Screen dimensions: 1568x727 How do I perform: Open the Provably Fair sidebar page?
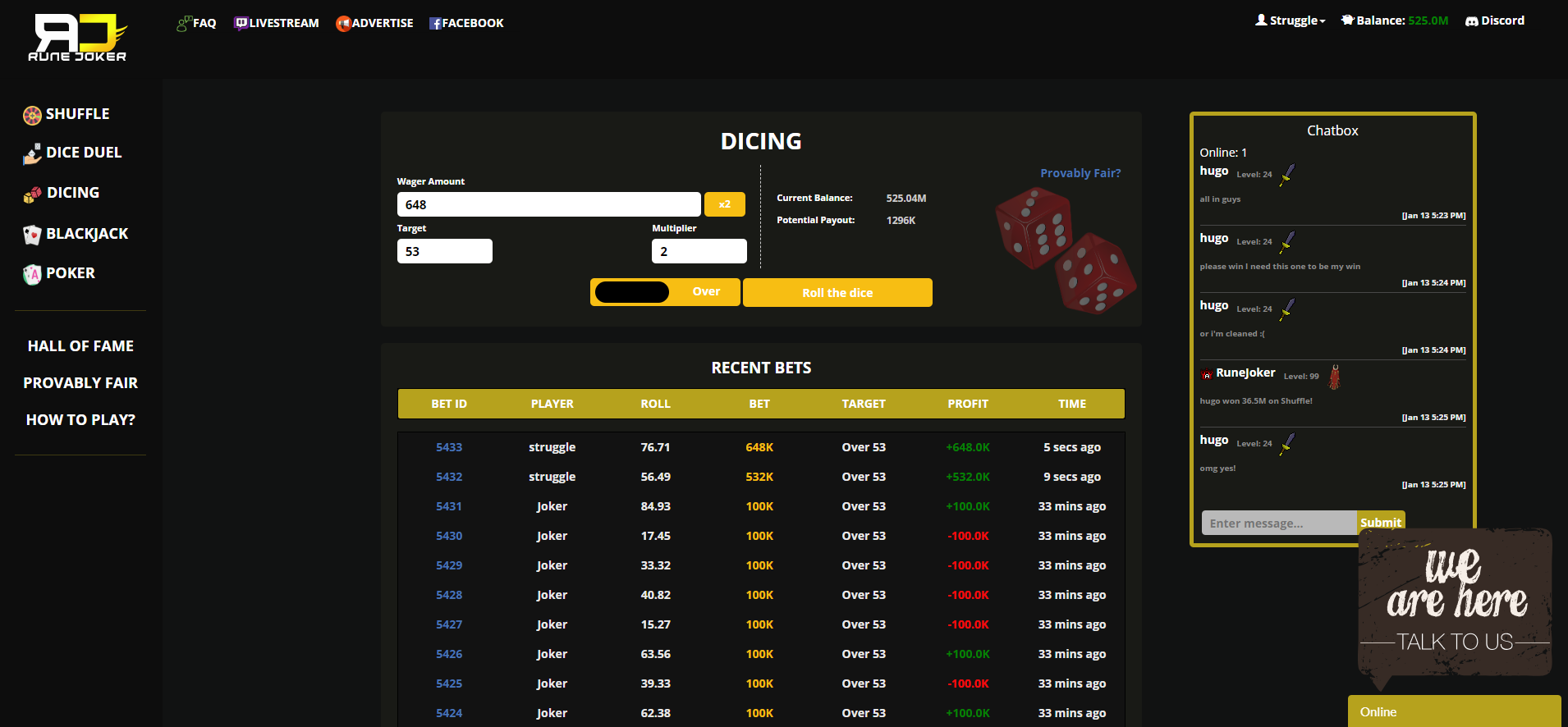[80, 383]
